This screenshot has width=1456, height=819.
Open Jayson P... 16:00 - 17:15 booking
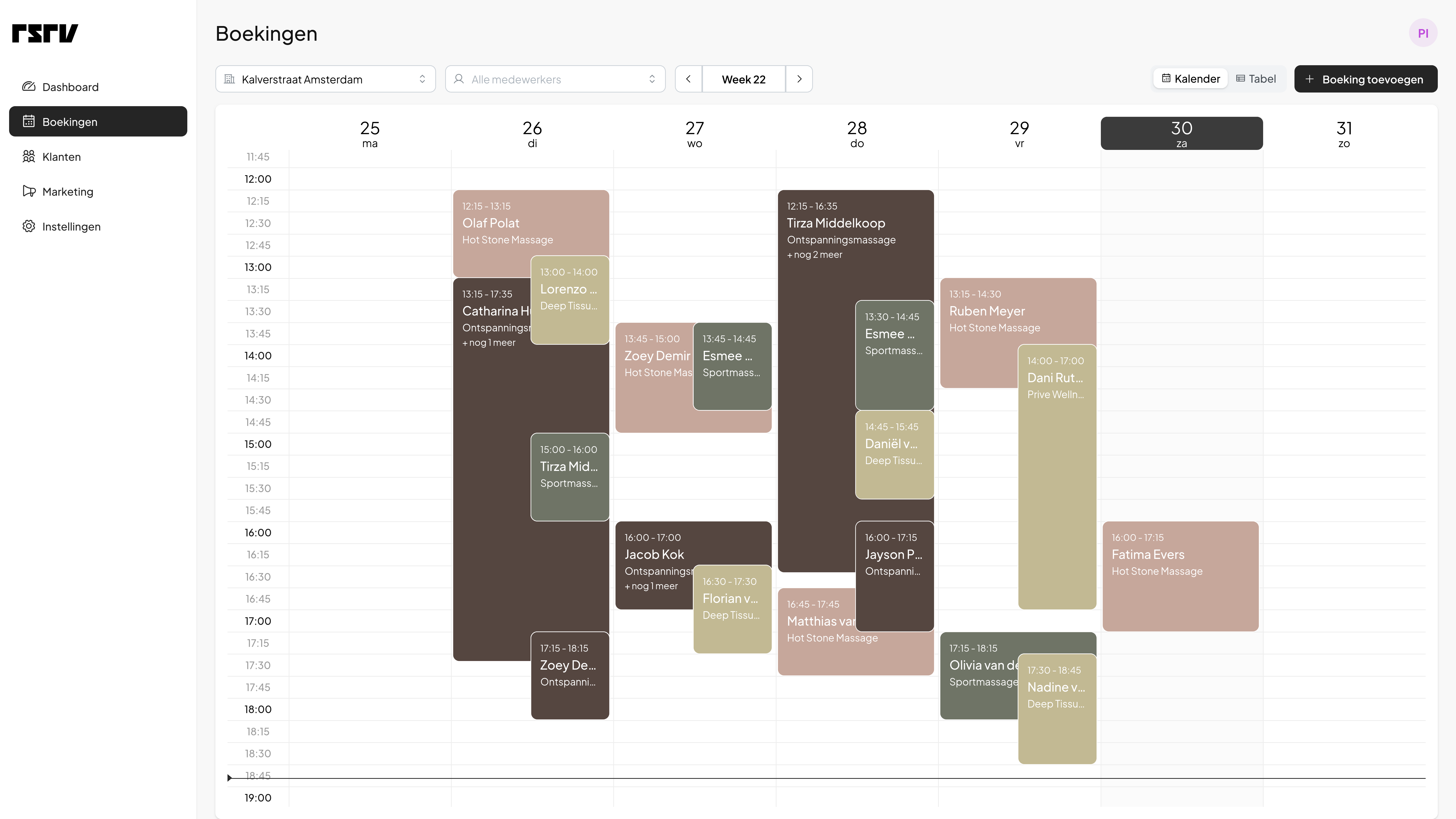(895, 576)
